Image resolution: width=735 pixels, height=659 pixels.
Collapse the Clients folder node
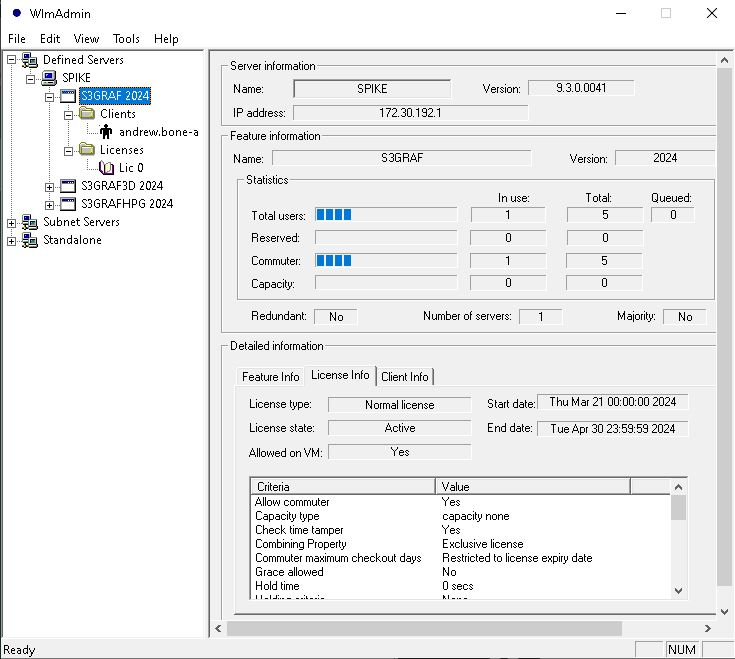68,115
